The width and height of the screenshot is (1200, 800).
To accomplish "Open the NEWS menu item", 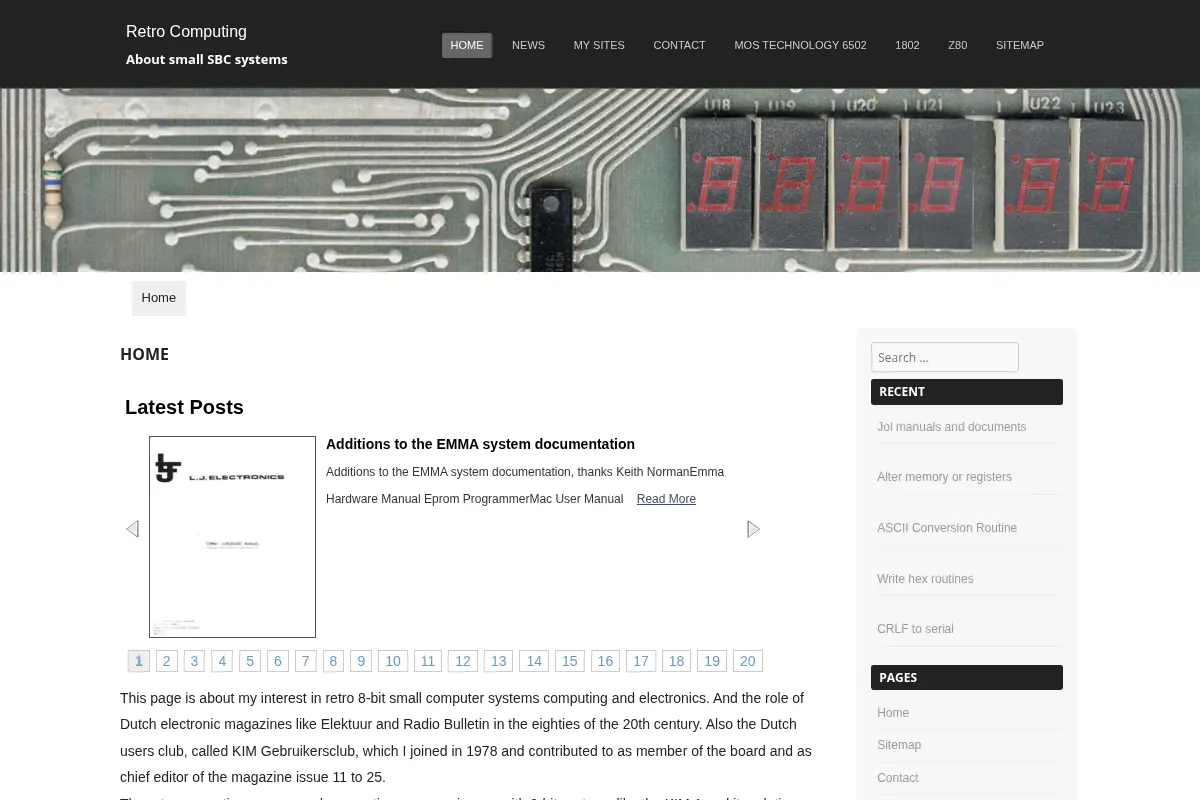I will coord(528,45).
